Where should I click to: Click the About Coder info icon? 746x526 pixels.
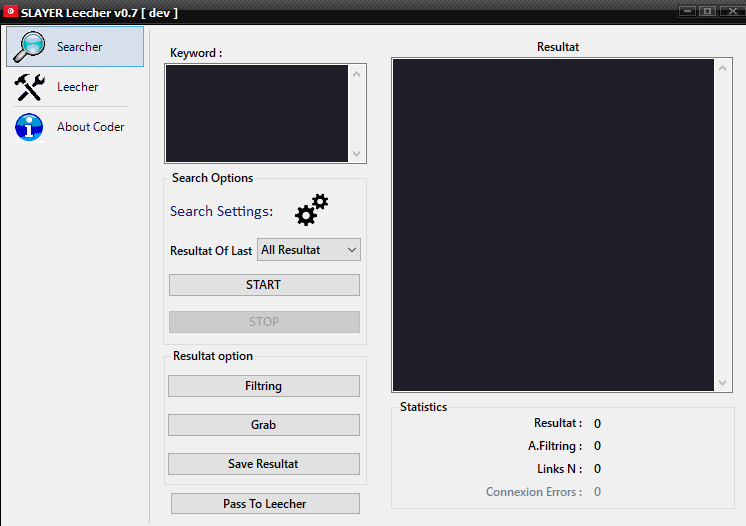29,127
